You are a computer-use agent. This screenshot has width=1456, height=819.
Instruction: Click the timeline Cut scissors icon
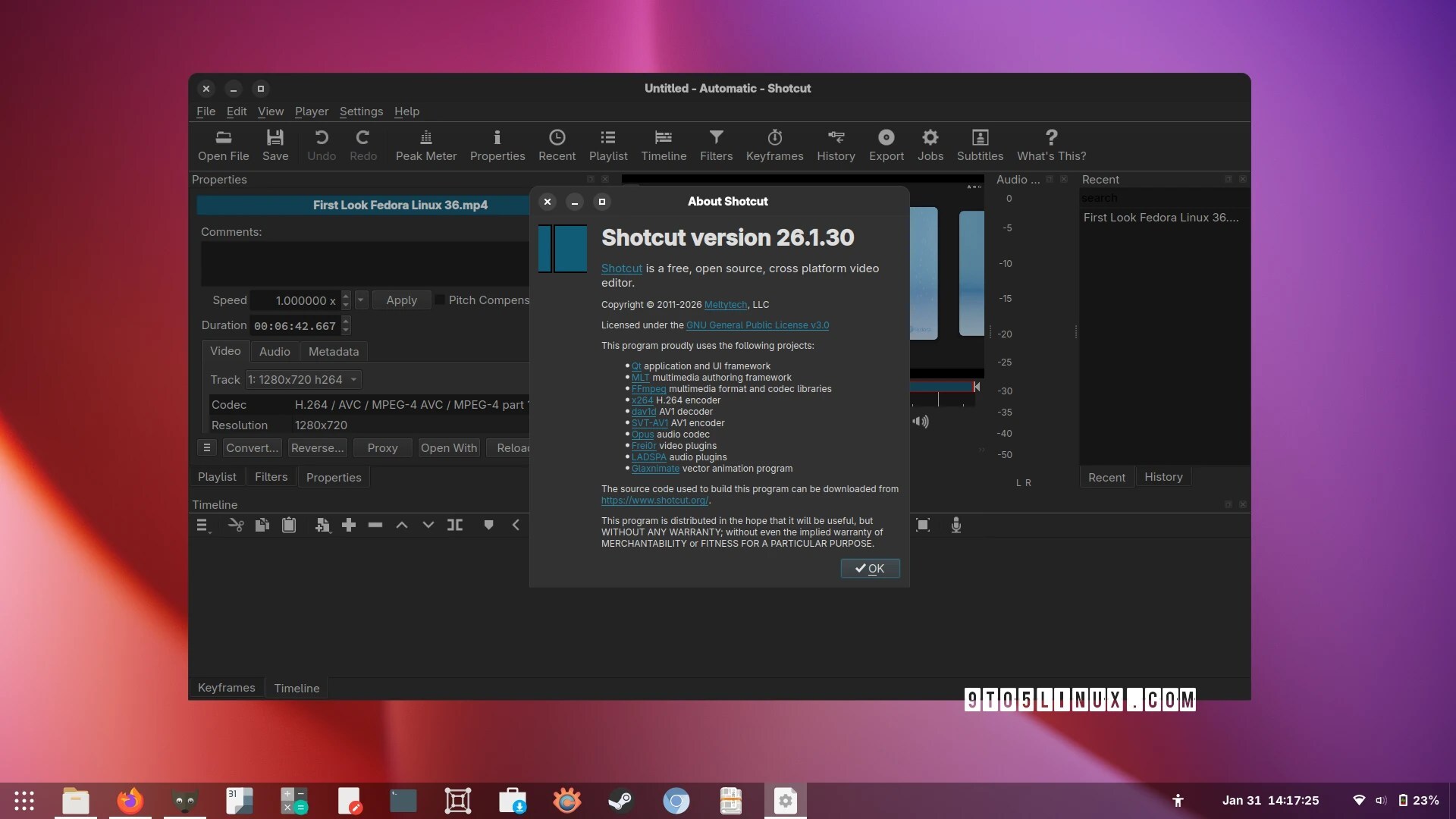236,525
